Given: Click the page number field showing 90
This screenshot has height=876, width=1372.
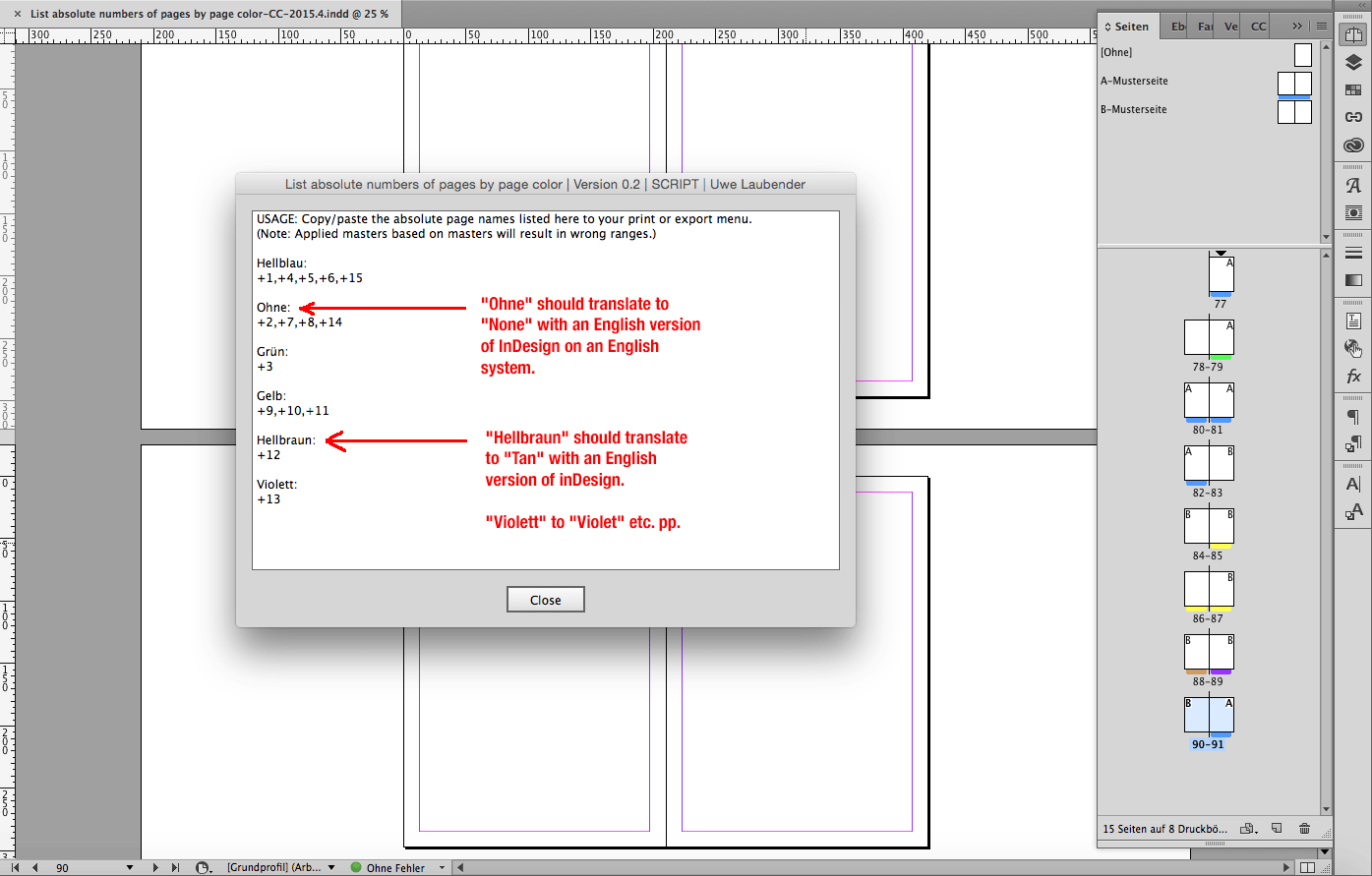Looking at the screenshot, I should tap(89, 868).
